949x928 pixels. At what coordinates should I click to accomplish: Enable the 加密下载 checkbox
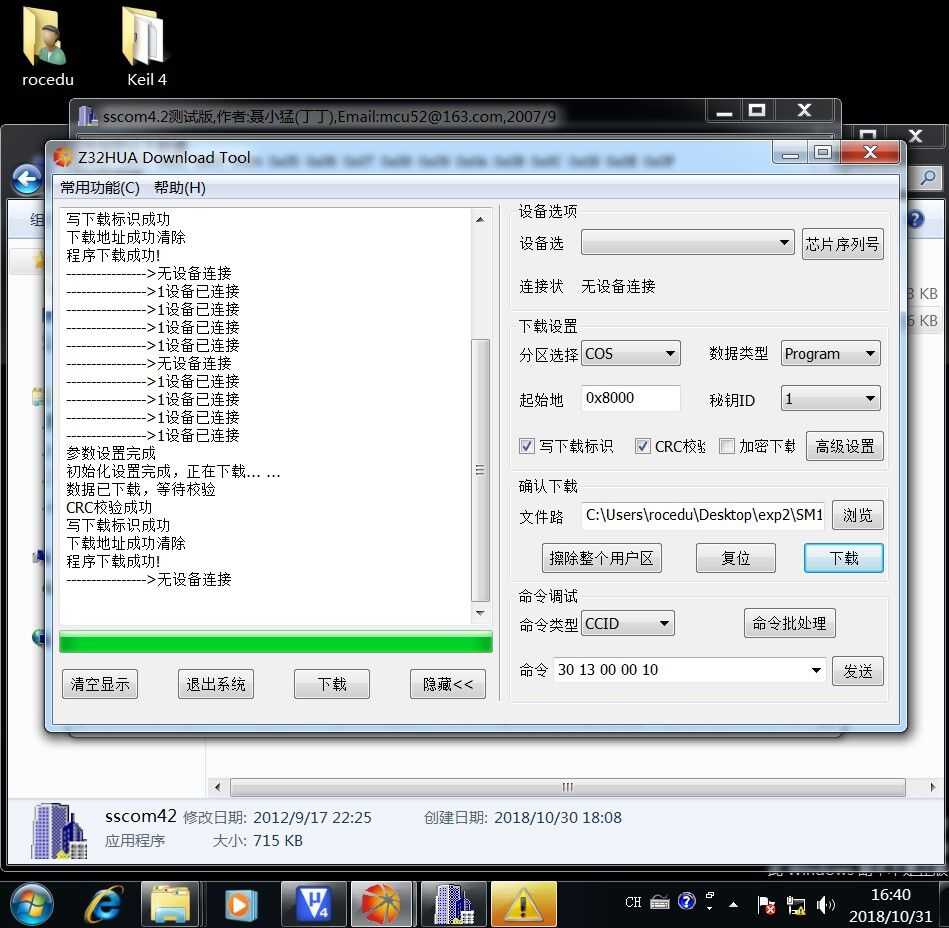[x=726, y=446]
